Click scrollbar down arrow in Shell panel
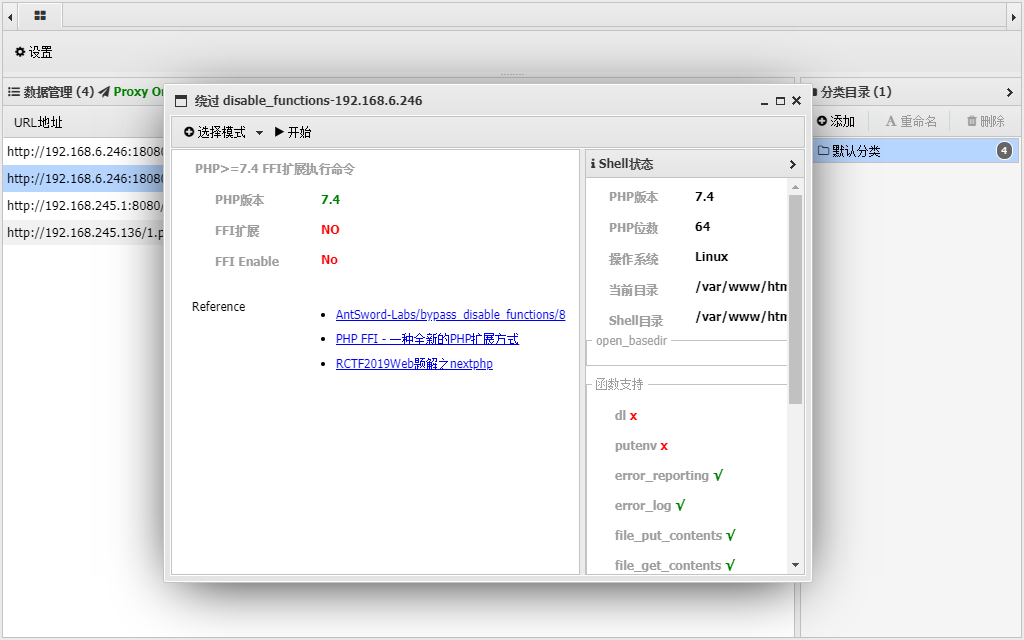 tap(796, 565)
